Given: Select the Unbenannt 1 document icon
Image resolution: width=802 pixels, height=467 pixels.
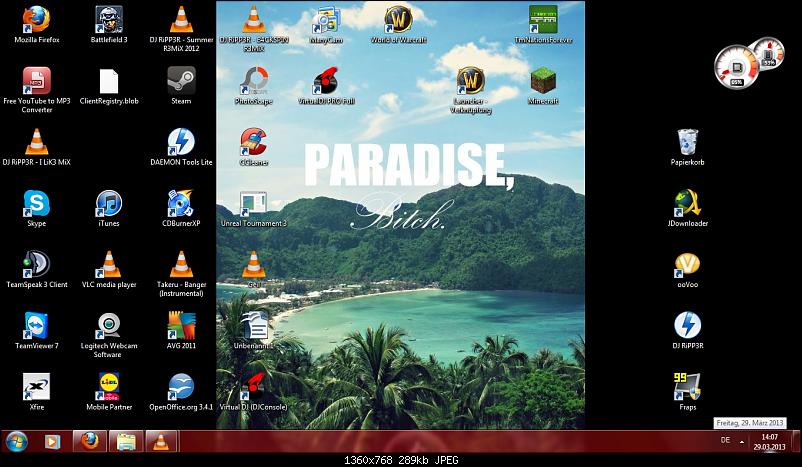Looking at the screenshot, I should point(254,326).
